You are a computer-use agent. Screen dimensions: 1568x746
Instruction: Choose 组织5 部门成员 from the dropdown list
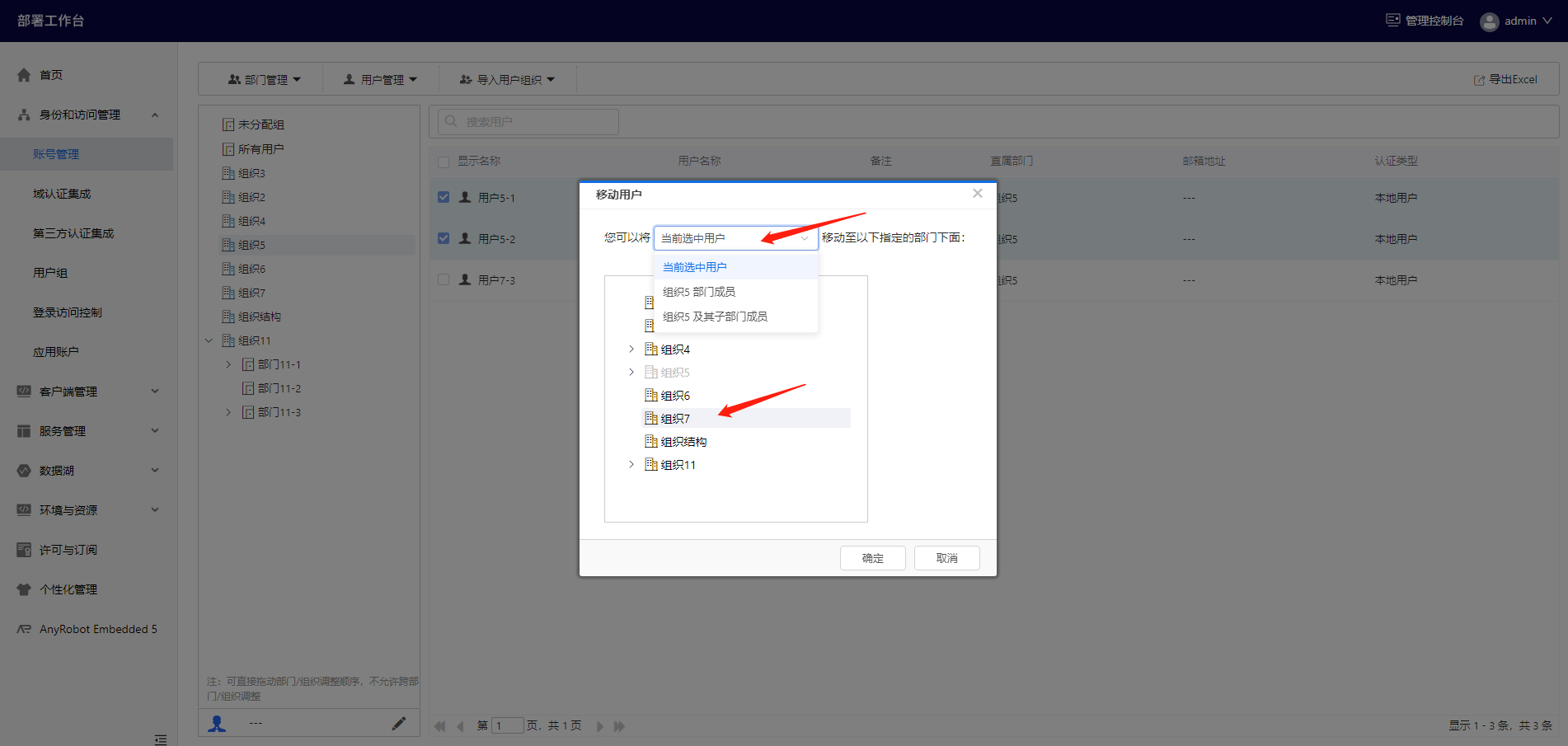pos(736,292)
